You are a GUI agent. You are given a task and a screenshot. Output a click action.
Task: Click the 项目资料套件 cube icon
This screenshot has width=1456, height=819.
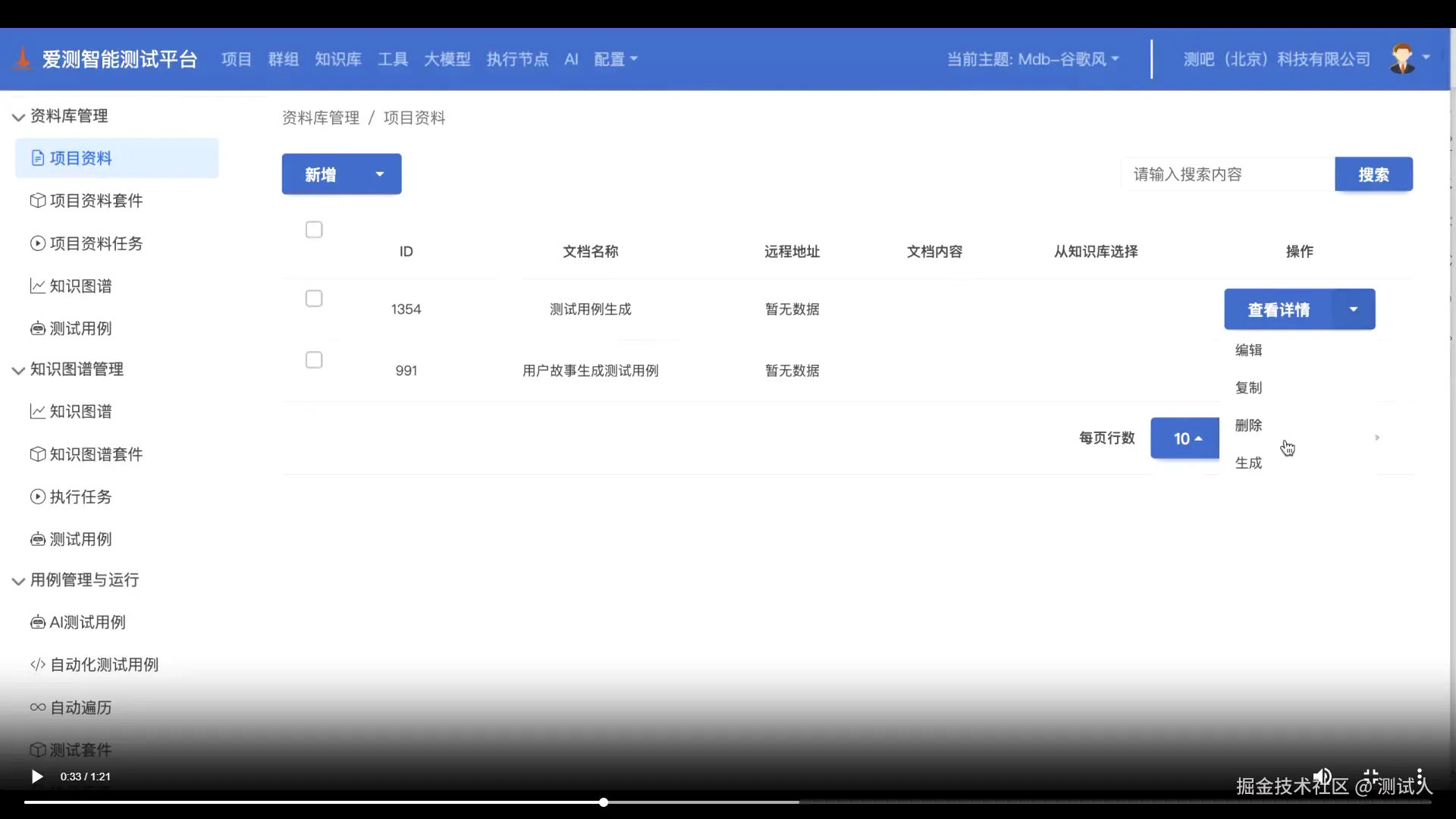(x=37, y=201)
